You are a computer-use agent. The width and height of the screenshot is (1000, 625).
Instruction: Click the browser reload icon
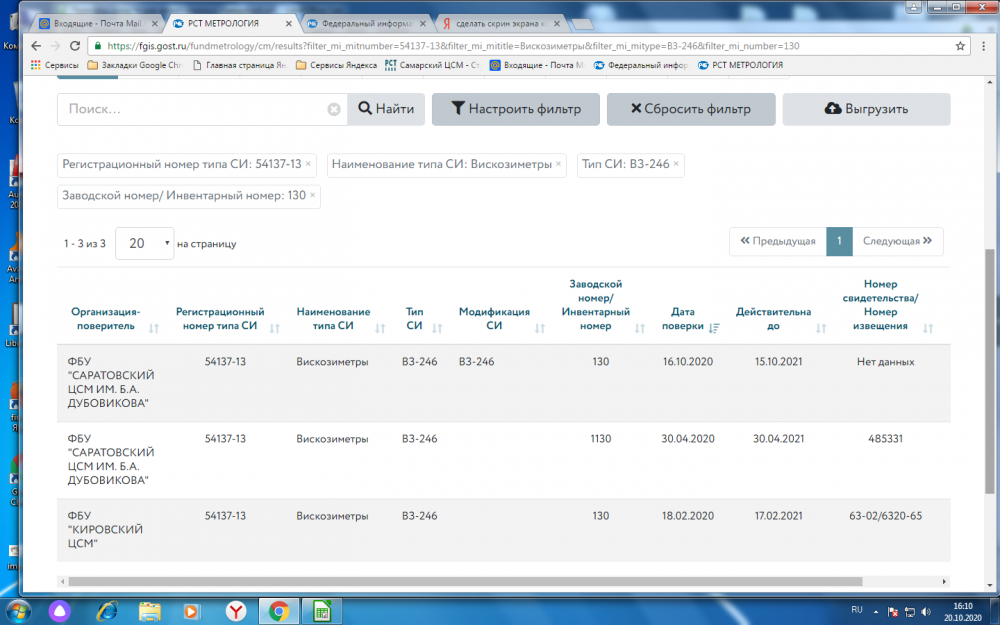pyautogui.click(x=75, y=46)
